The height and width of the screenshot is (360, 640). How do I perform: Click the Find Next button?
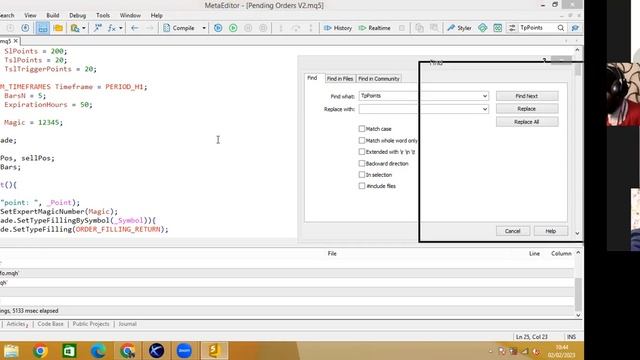(x=527, y=96)
